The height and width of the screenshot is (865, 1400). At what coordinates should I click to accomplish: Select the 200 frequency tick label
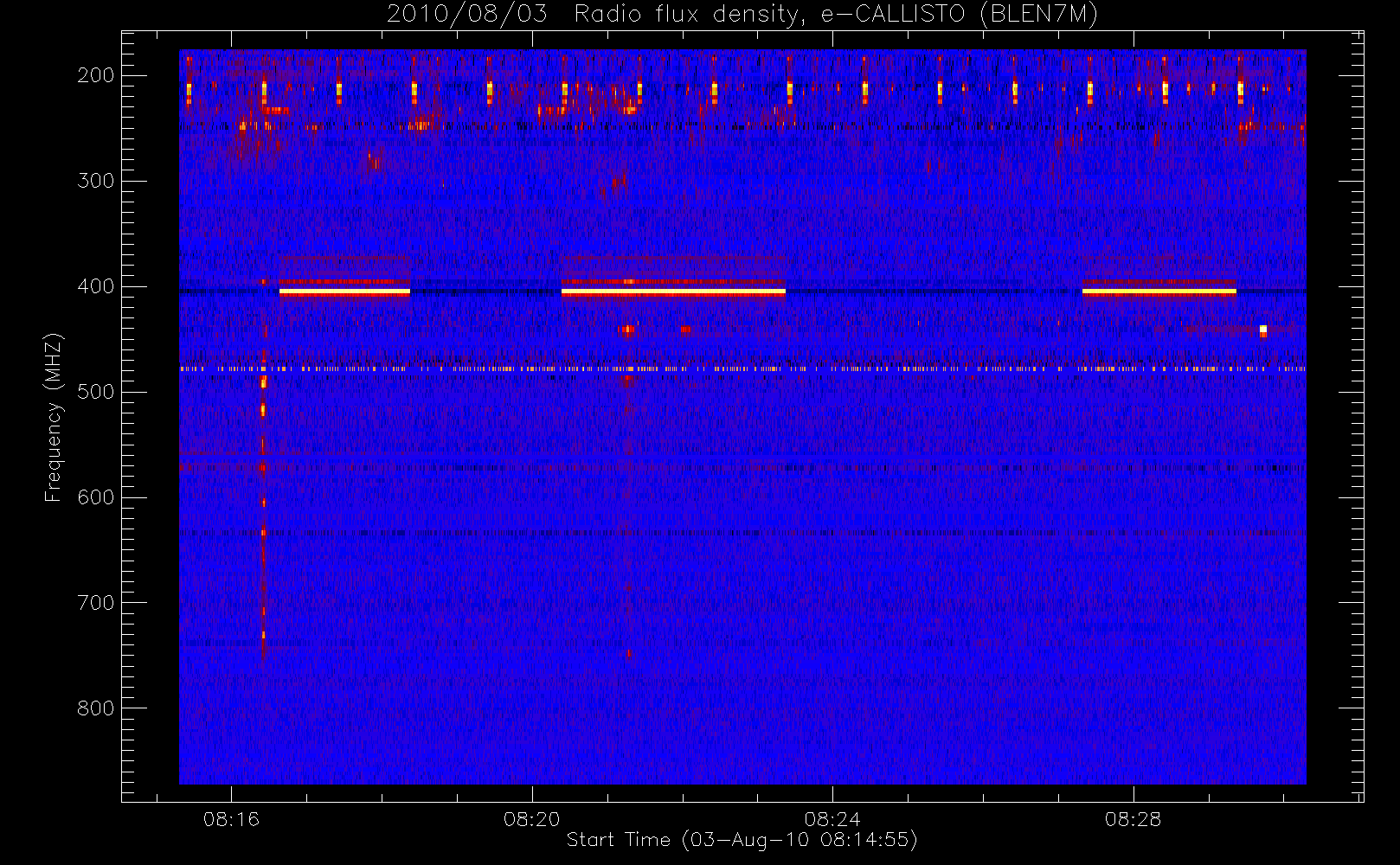point(96,75)
